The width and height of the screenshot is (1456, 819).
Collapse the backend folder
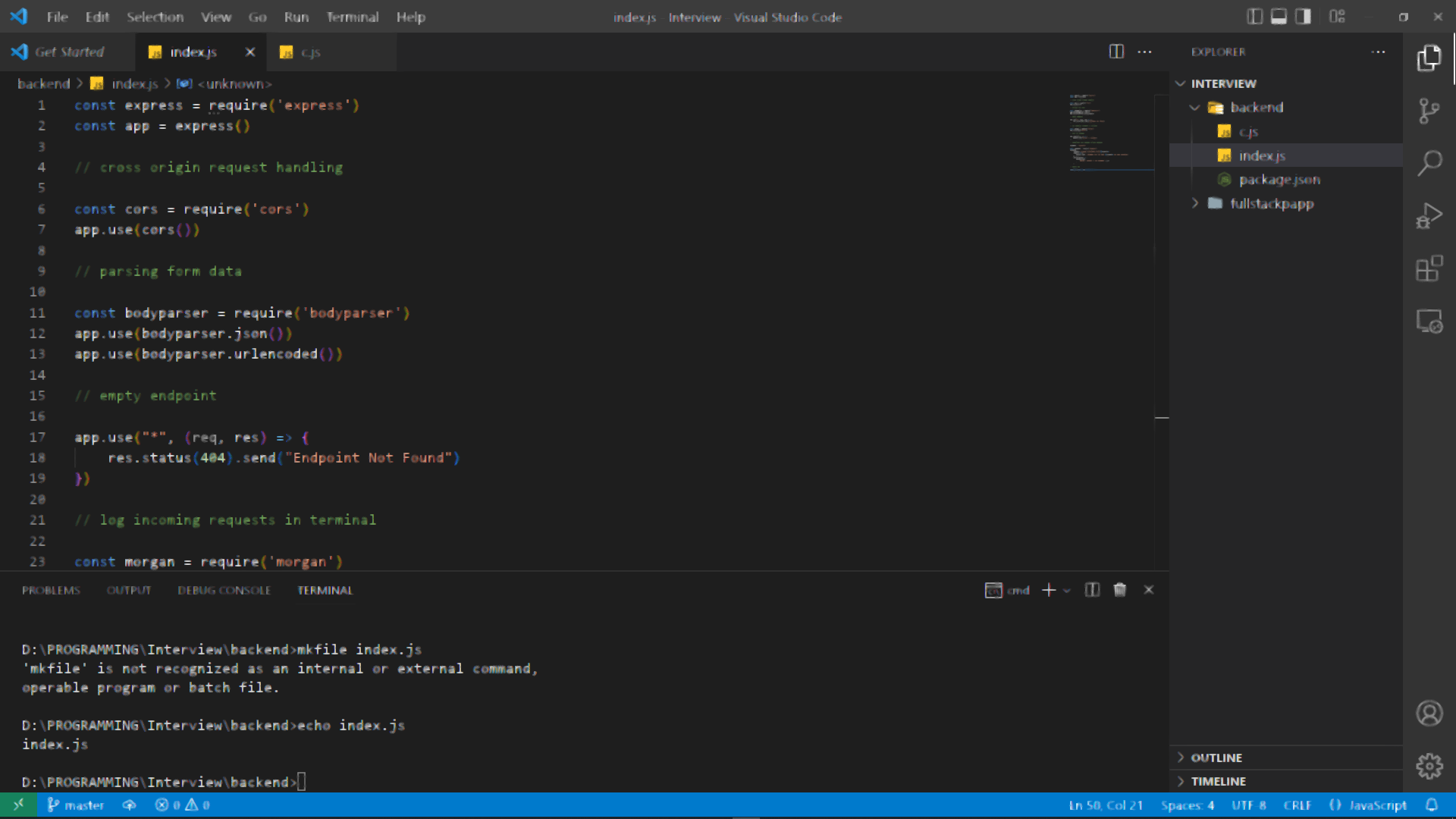tap(1286, 108)
